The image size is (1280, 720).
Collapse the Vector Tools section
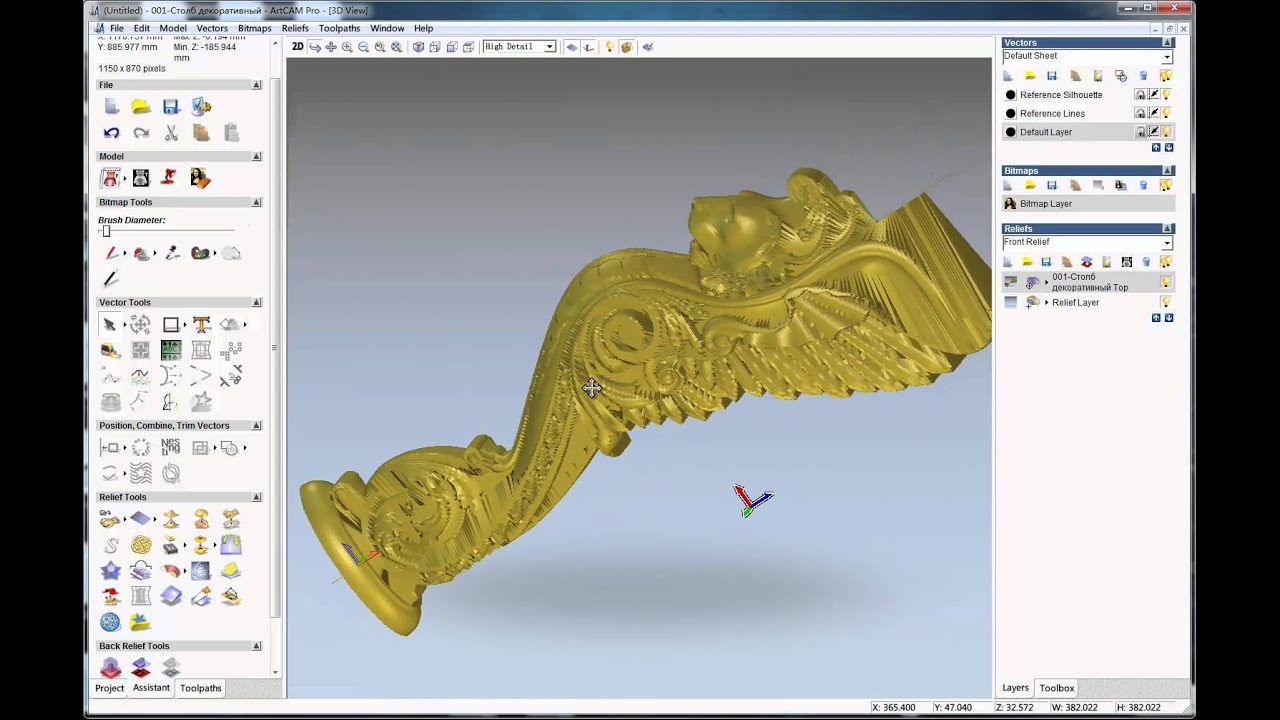coord(257,302)
